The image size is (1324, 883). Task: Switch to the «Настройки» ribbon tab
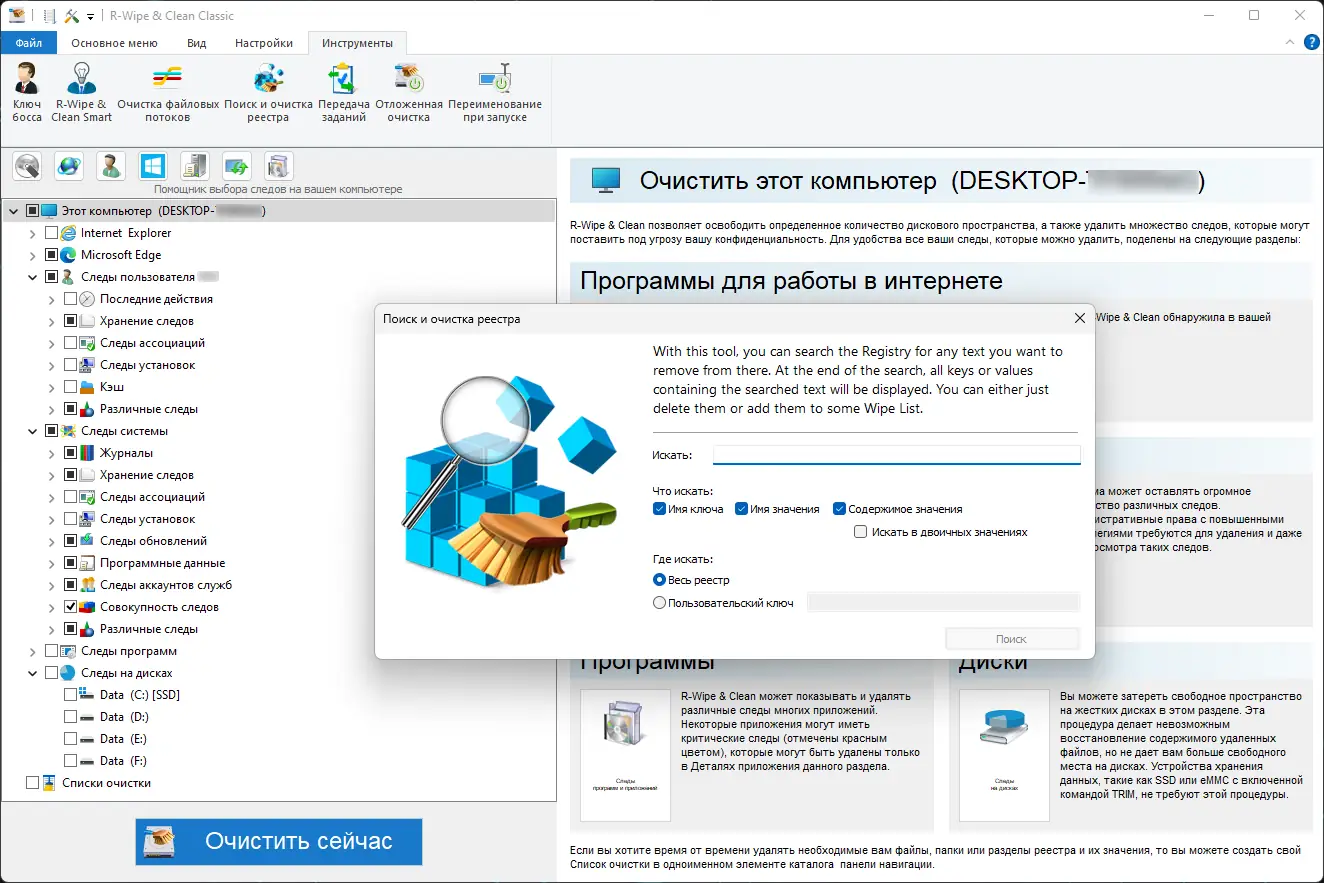coord(263,43)
